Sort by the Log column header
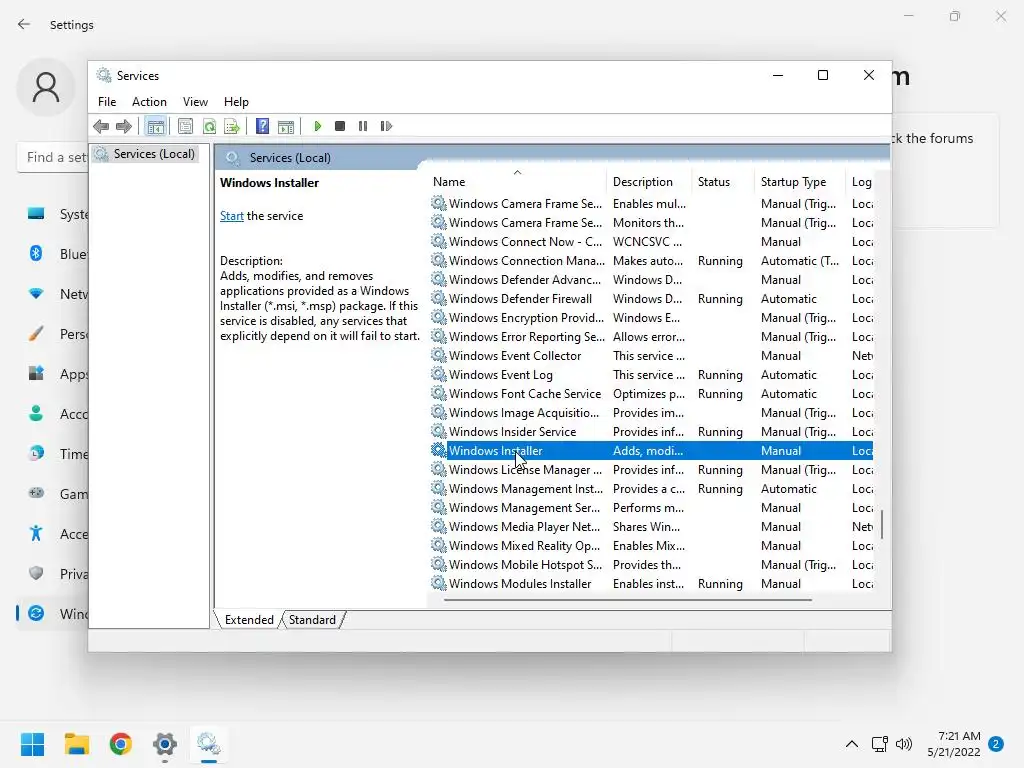The image size is (1024, 768). [861, 182]
